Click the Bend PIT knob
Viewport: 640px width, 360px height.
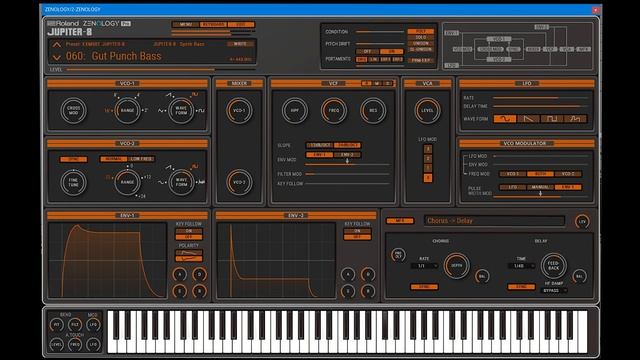pos(56,325)
